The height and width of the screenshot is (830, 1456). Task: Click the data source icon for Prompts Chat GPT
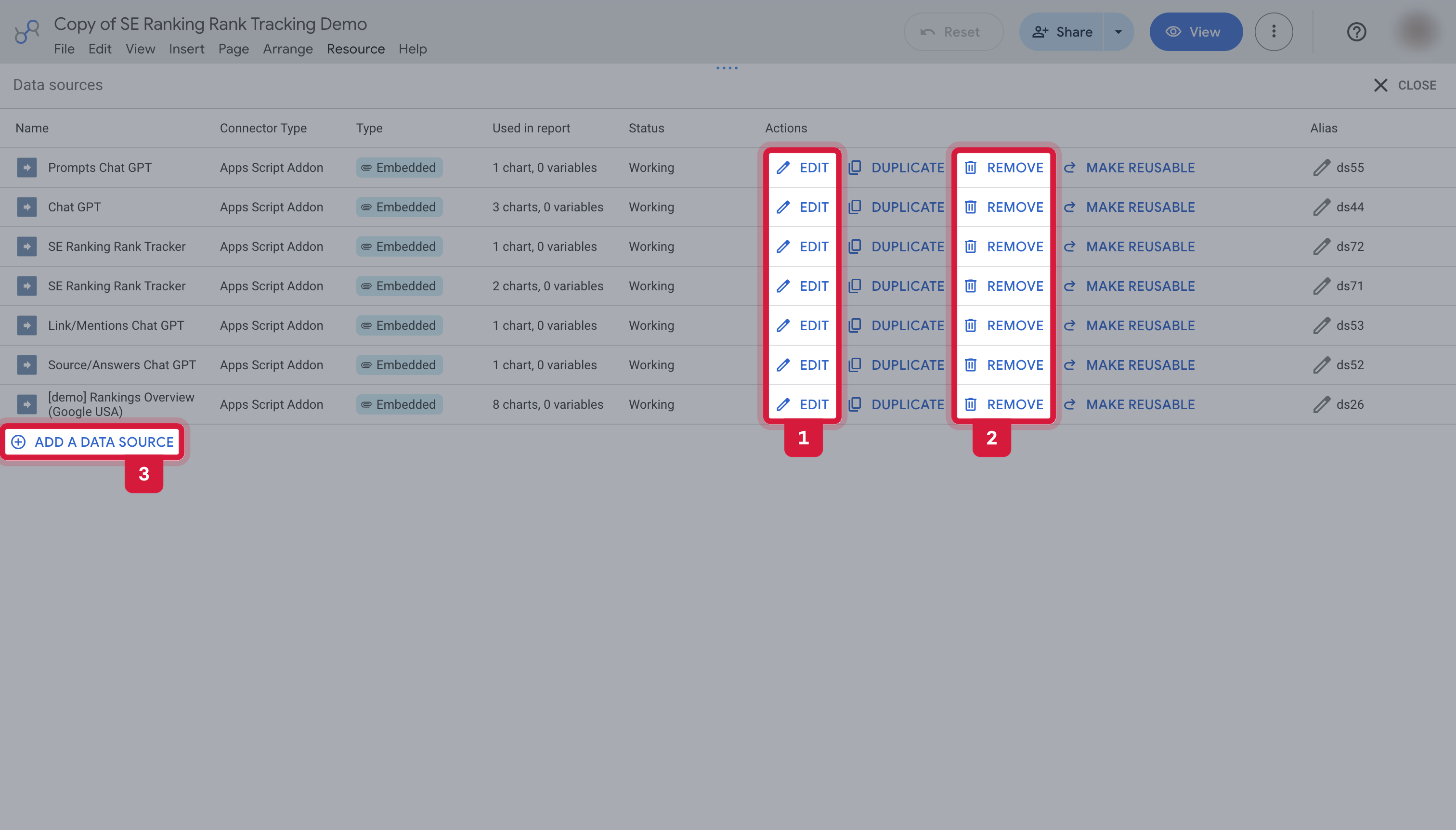tap(27, 168)
